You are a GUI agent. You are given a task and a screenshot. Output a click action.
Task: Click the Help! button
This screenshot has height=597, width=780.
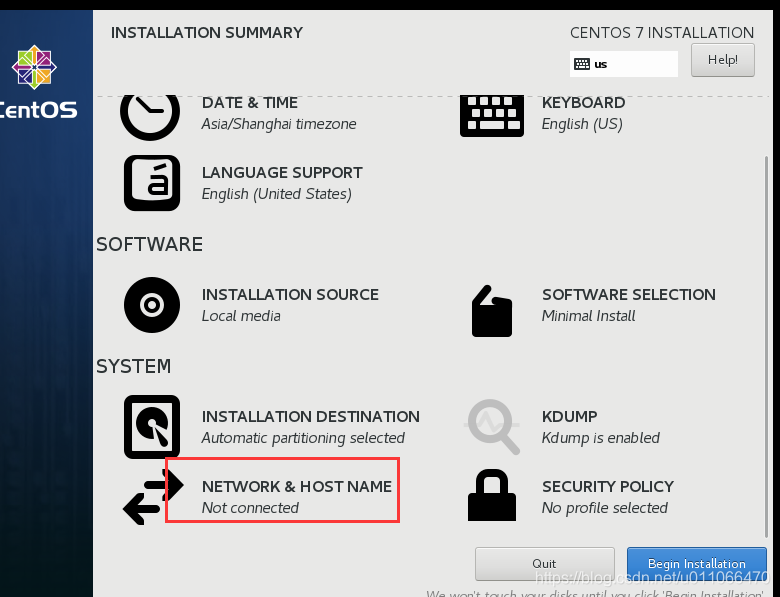click(x=722, y=60)
